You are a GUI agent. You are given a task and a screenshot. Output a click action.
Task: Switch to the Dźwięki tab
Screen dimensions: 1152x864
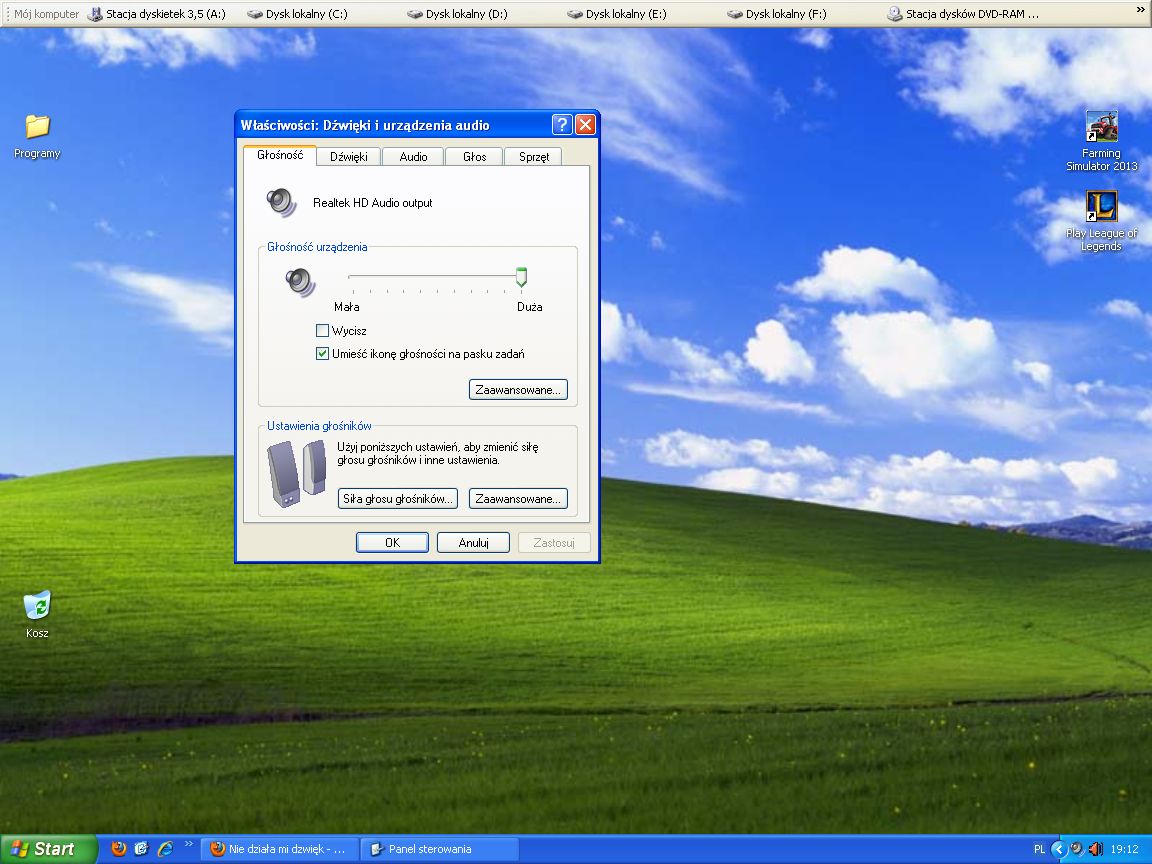[x=349, y=156]
